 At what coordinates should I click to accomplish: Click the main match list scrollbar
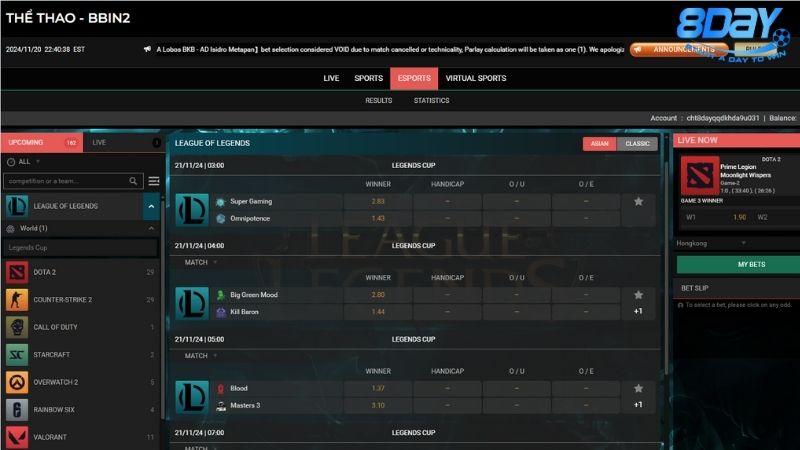click(666, 268)
